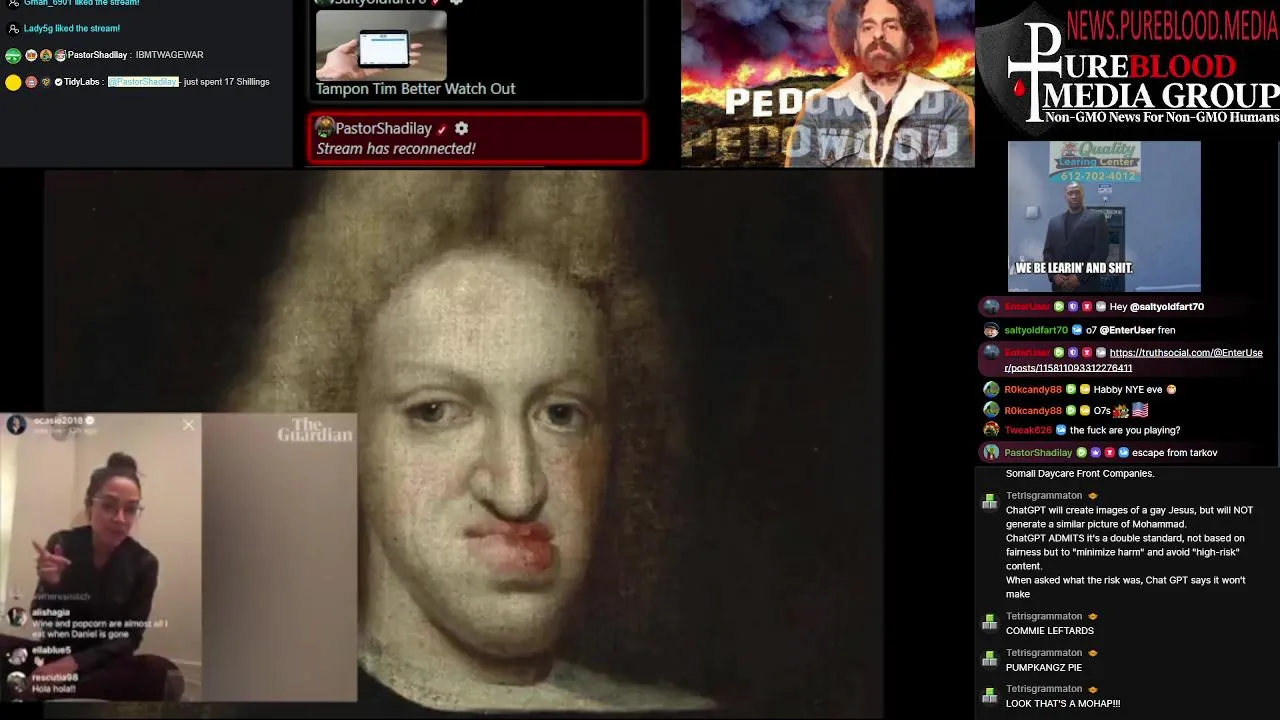Click R0kcandy88's avatar on Habby NYE message

pyautogui.click(x=991, y=389)
